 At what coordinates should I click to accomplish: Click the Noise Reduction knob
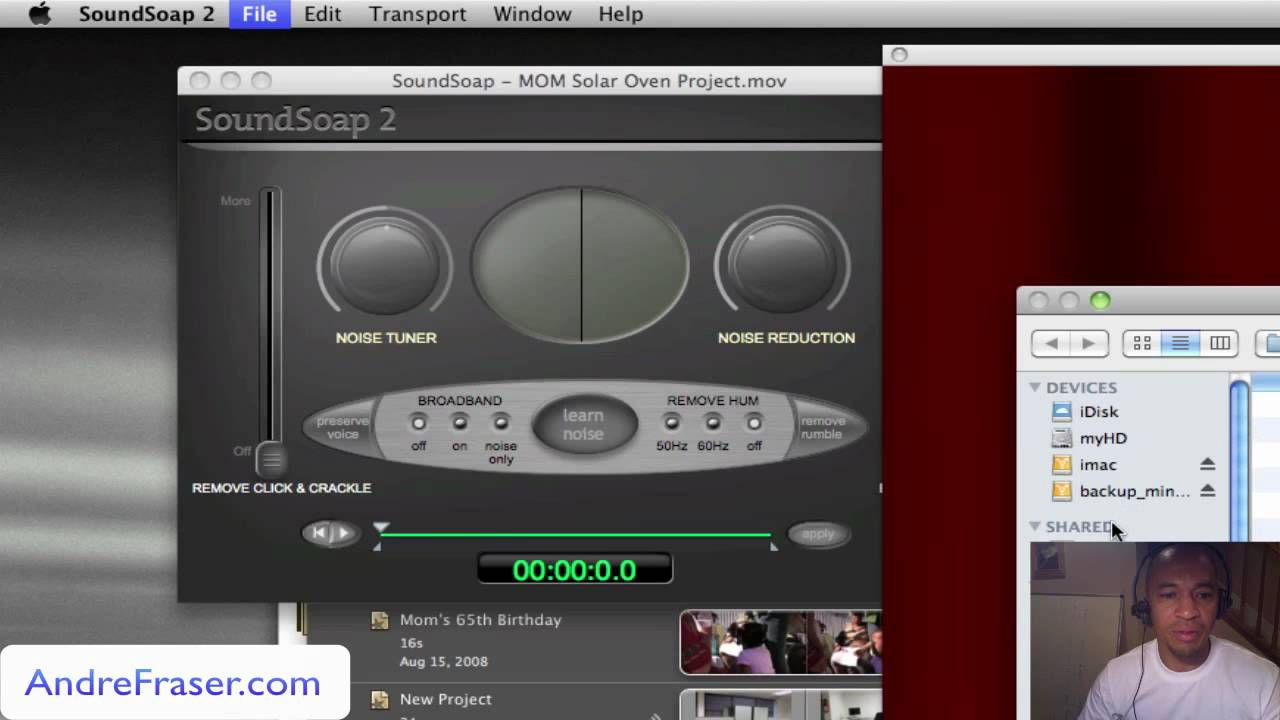(x=782, y=265)
